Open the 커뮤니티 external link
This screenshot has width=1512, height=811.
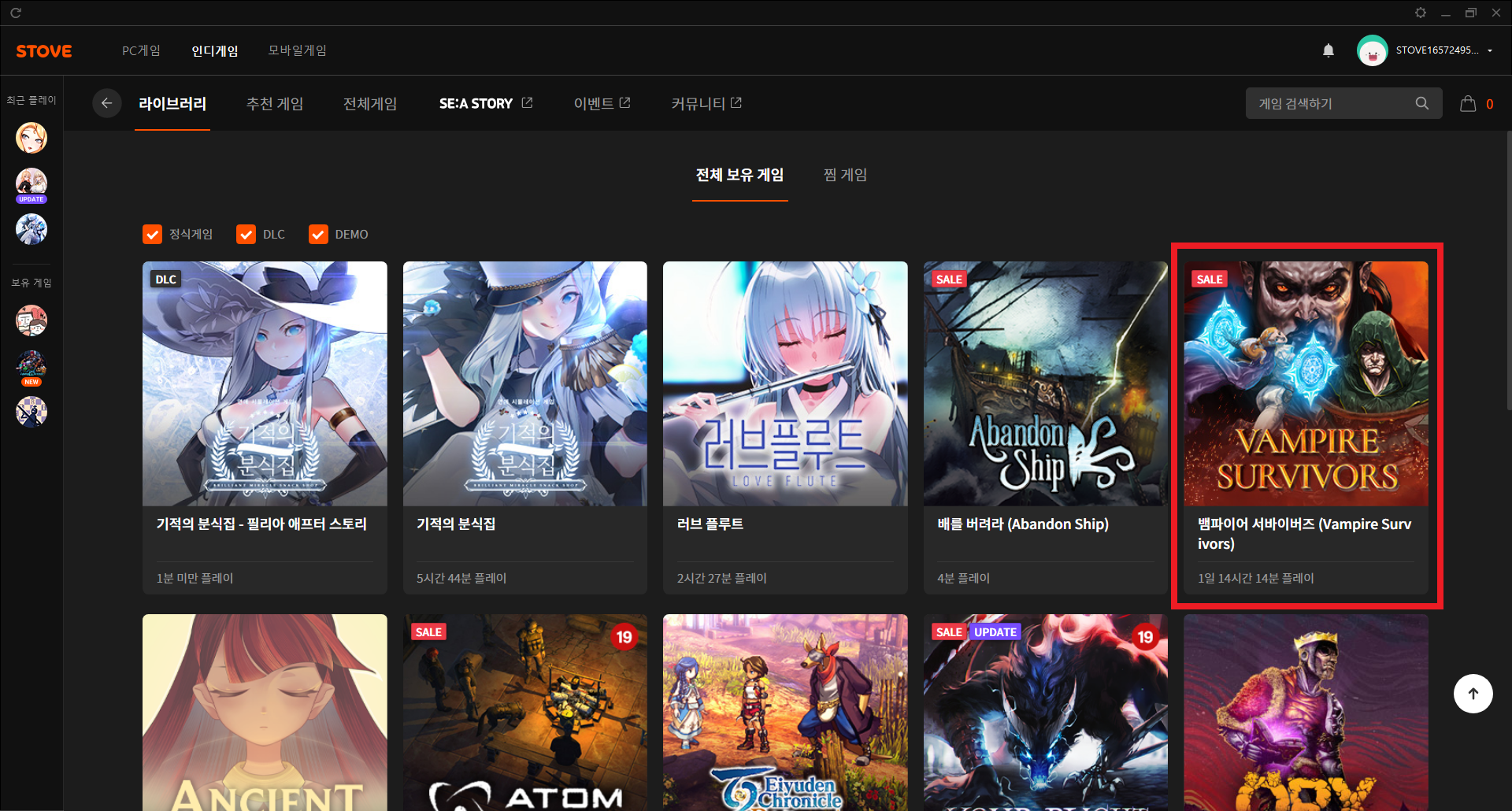coord(706,104)
